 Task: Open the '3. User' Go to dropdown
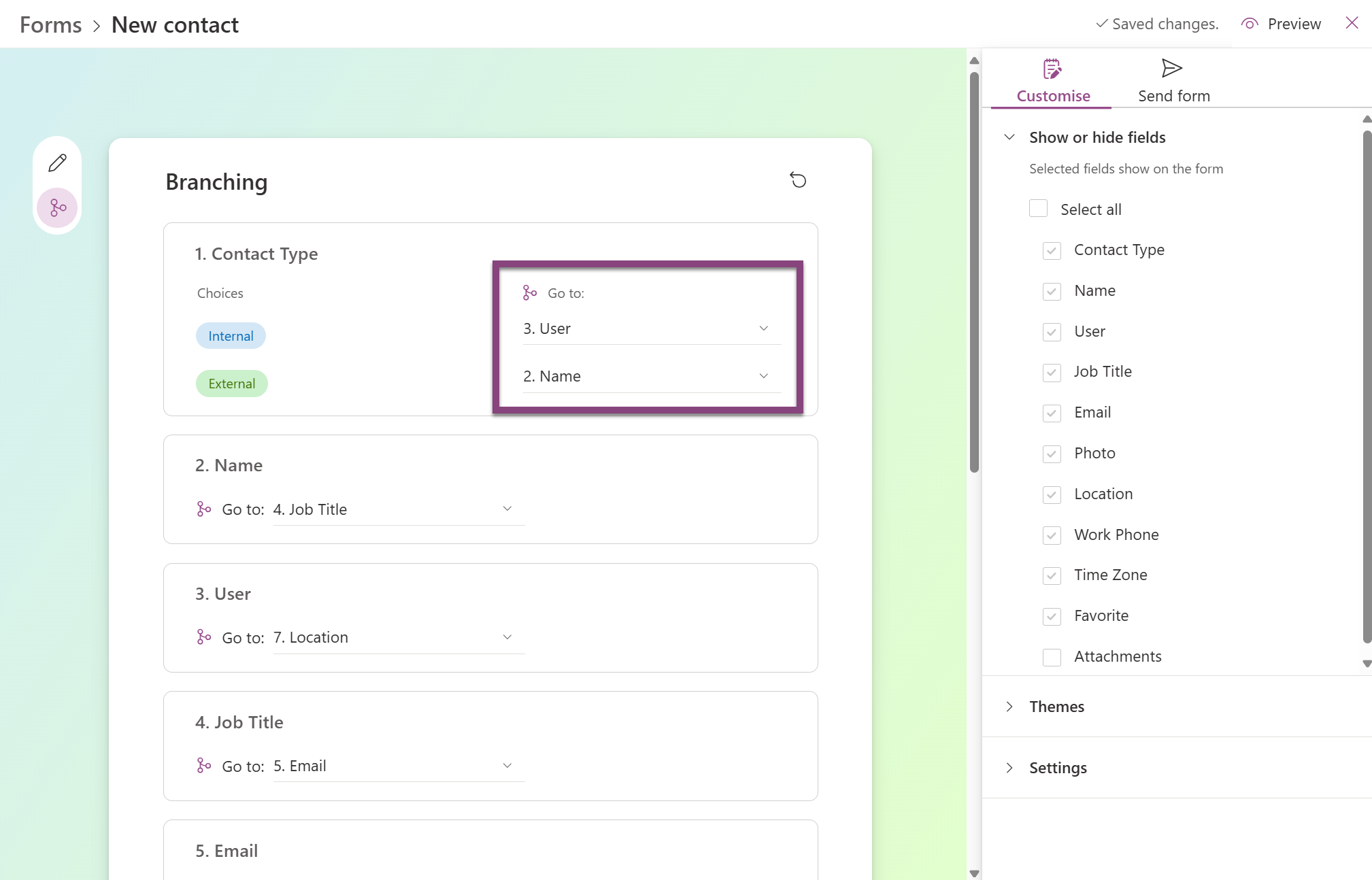tap(651, 329)
